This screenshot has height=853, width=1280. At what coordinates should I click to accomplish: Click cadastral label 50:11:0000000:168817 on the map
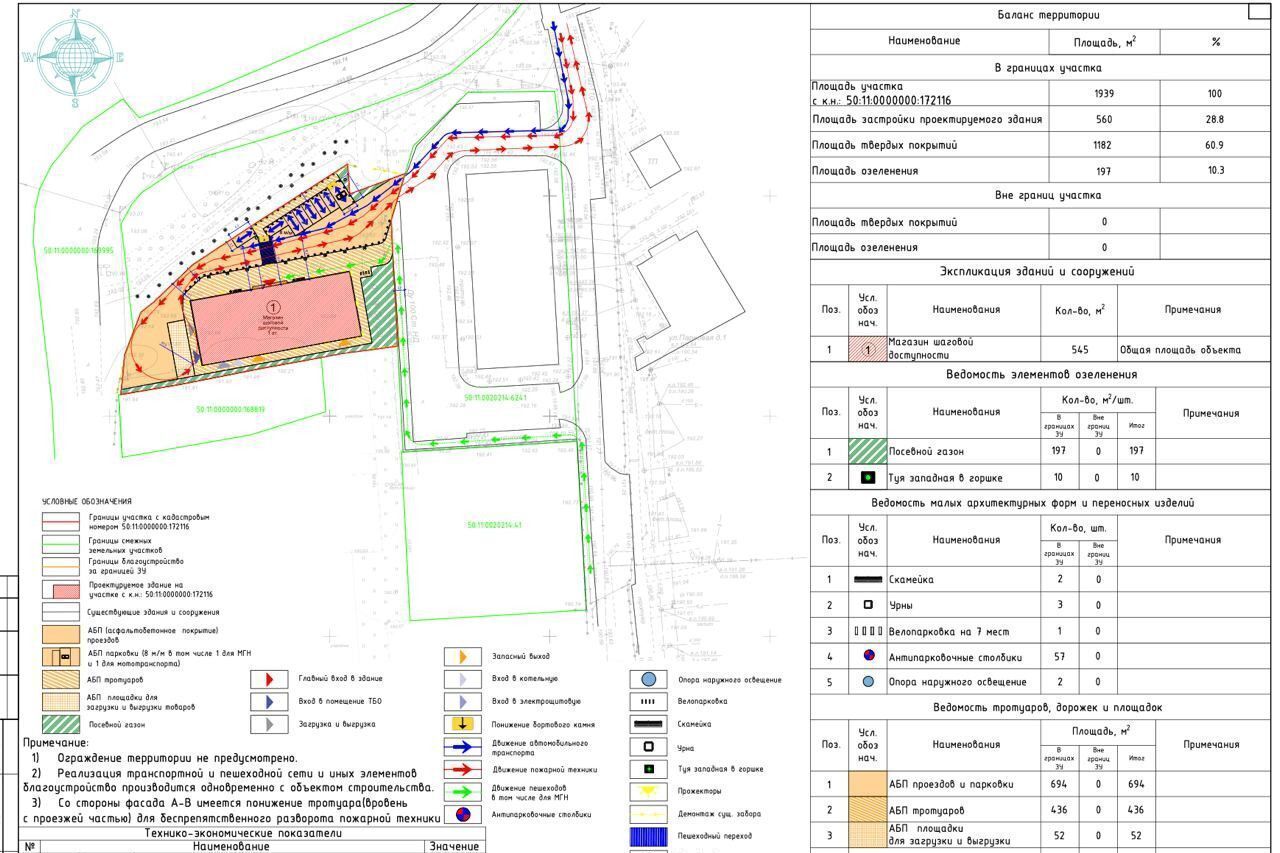pos(231,409)
